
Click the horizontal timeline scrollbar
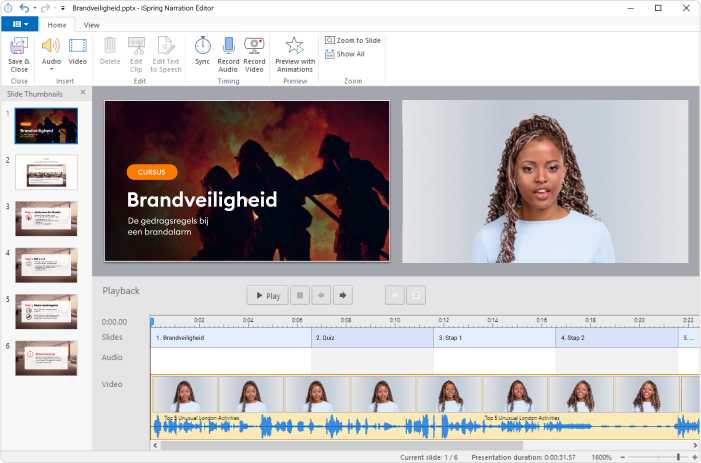click(x=342, y=445)
